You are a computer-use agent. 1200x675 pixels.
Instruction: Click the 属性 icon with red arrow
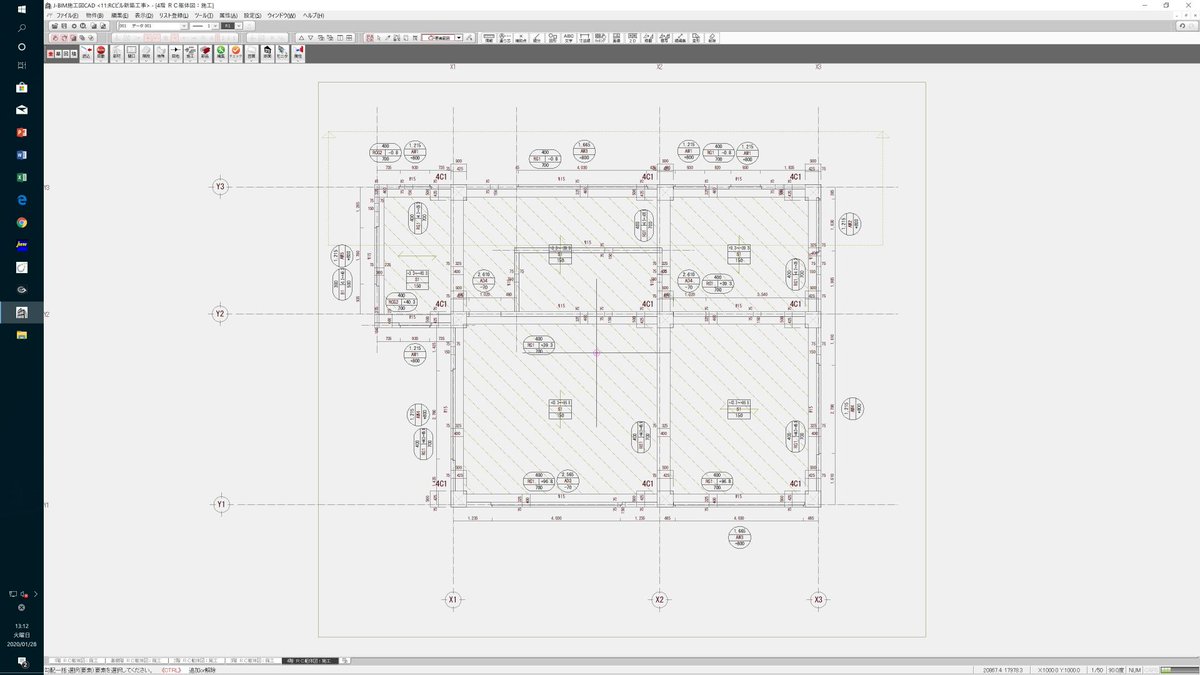[x=298, y=52]
